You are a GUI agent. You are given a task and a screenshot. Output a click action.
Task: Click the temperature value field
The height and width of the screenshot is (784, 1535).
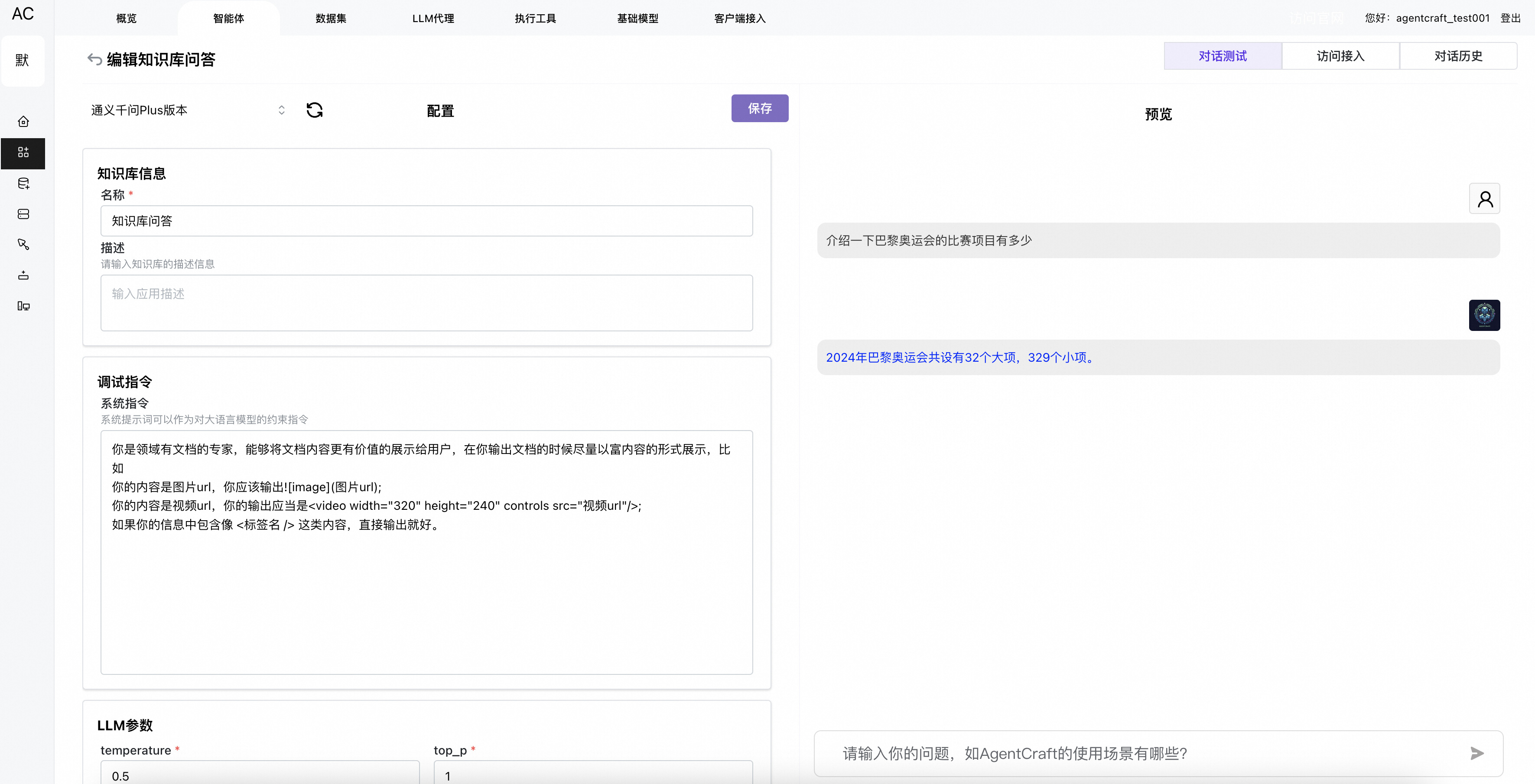(x=260, y=775)
